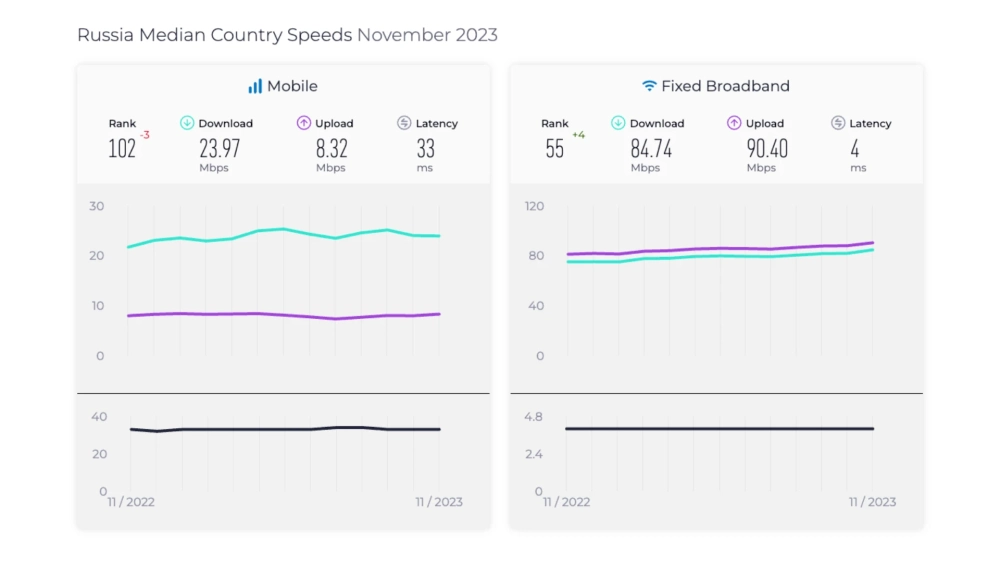Image resolution: width=1000 pixels, height=563 pixels.
Task: Click the Fixed Broadband Download icon
Action: 618,123
